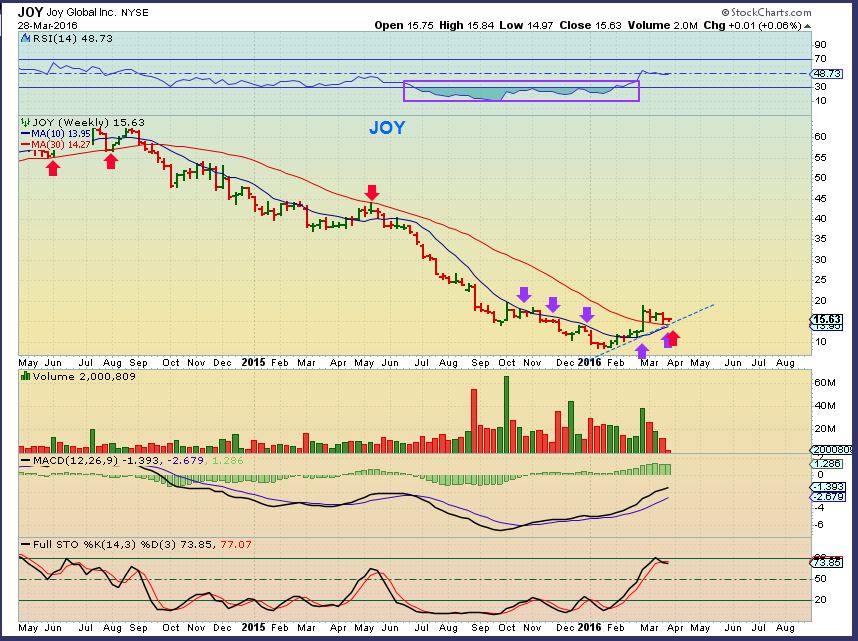The height and width of the screenshot is (641, 858).
Task: Click the date '28-Mar-2016'
Action: (48, 26)
